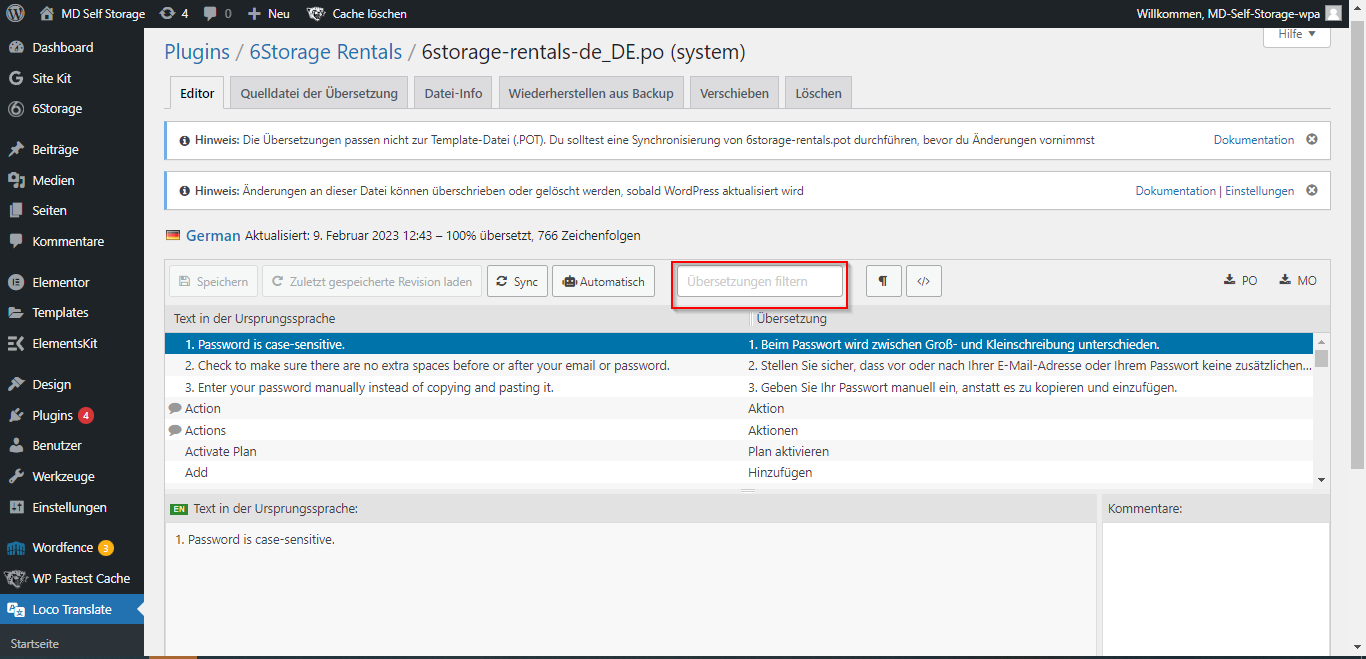Open Kommentare in the sidebar
Screen dimensions: 1366x659
pos(72,241)
